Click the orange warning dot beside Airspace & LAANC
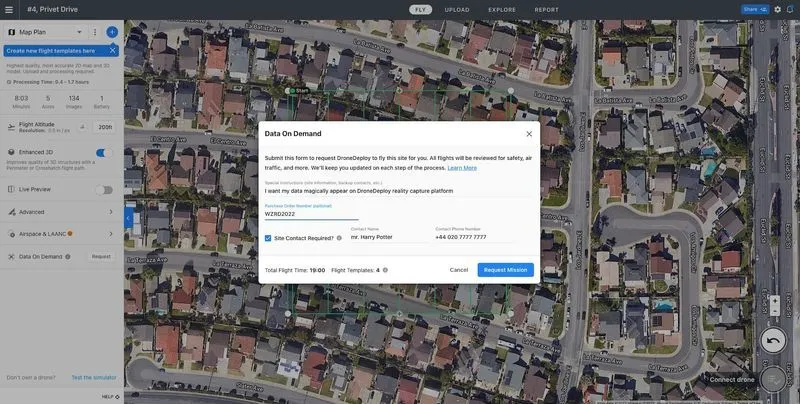The width and height of the screenshot is (800, 404). tap(70, 234)
